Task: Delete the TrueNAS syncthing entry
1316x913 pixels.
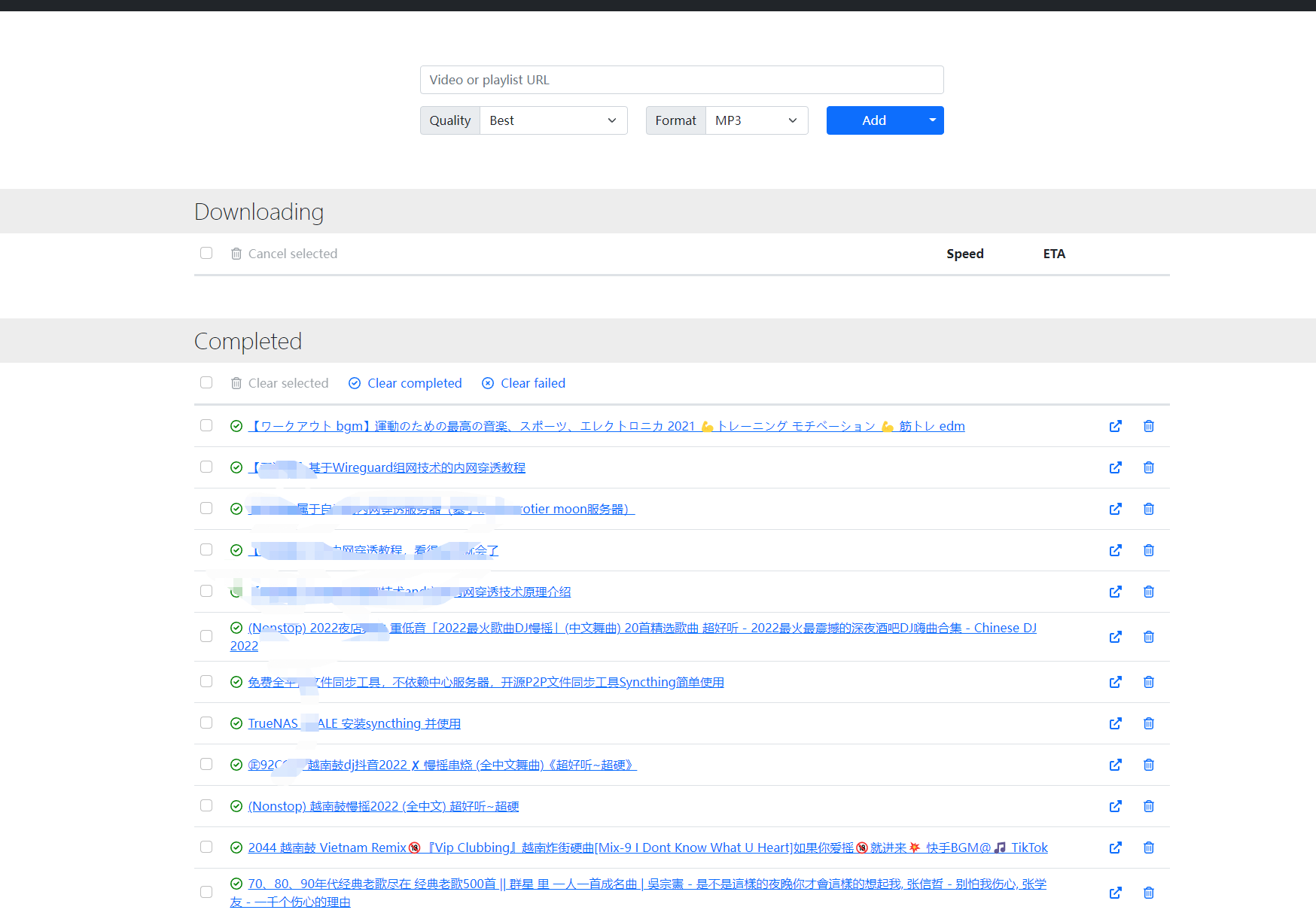Action: coord(1148,723)
